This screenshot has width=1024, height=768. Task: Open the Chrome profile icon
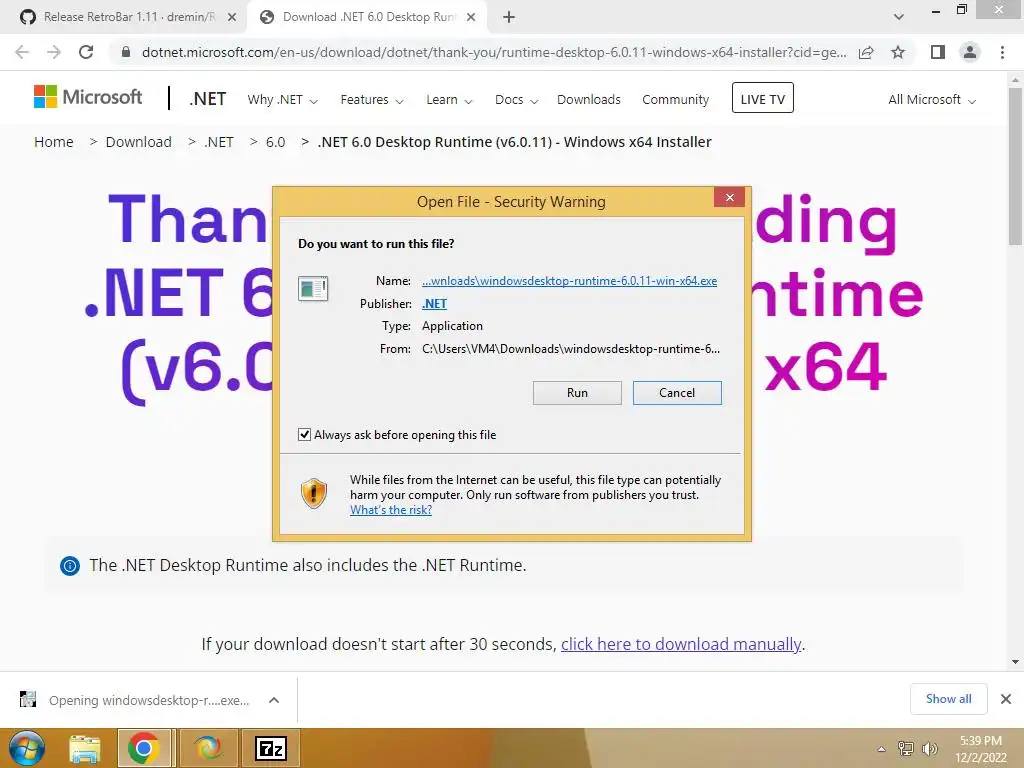(970, 52)
